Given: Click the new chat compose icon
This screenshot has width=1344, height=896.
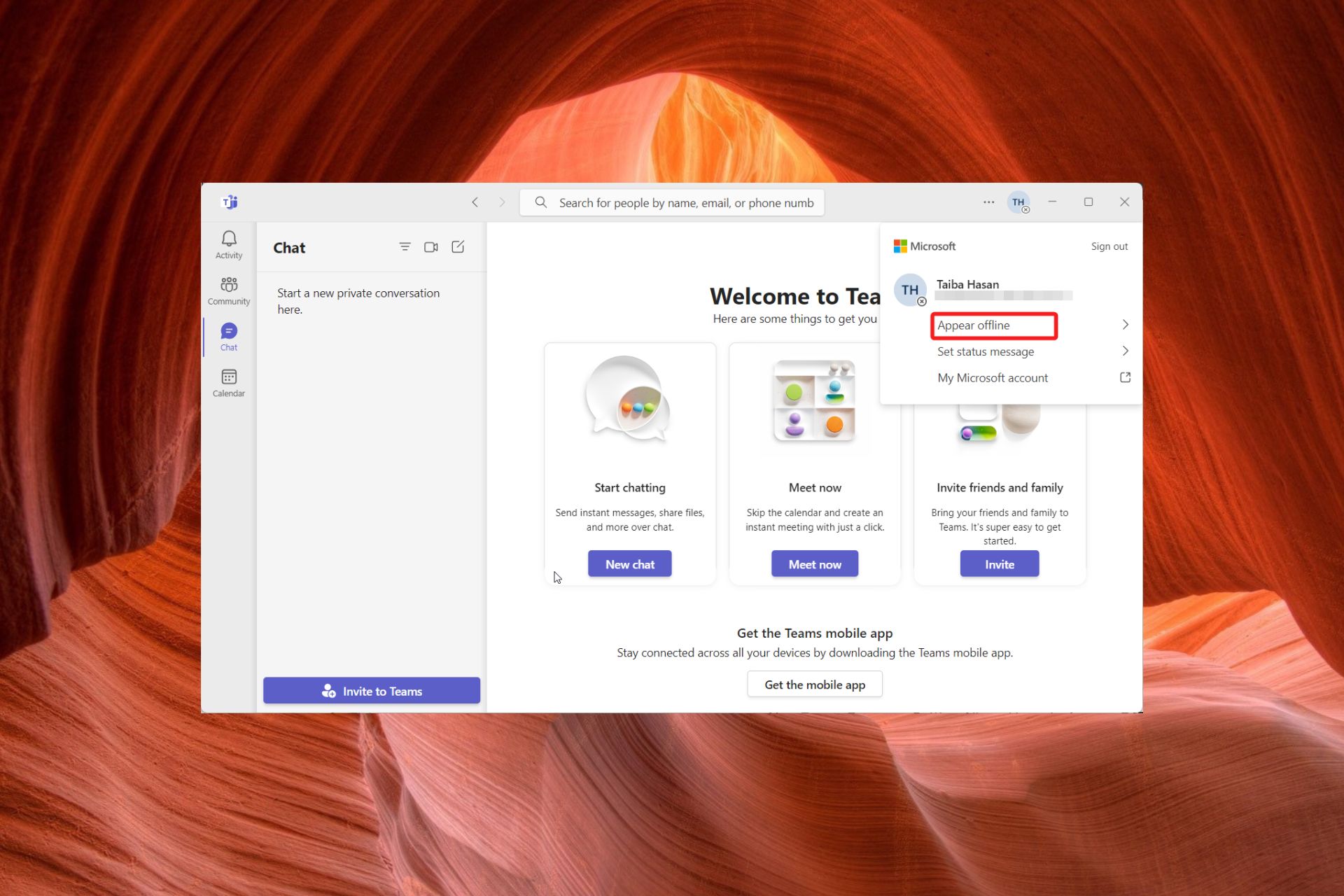Looking at the screenshot, I should tap(459, 246).
